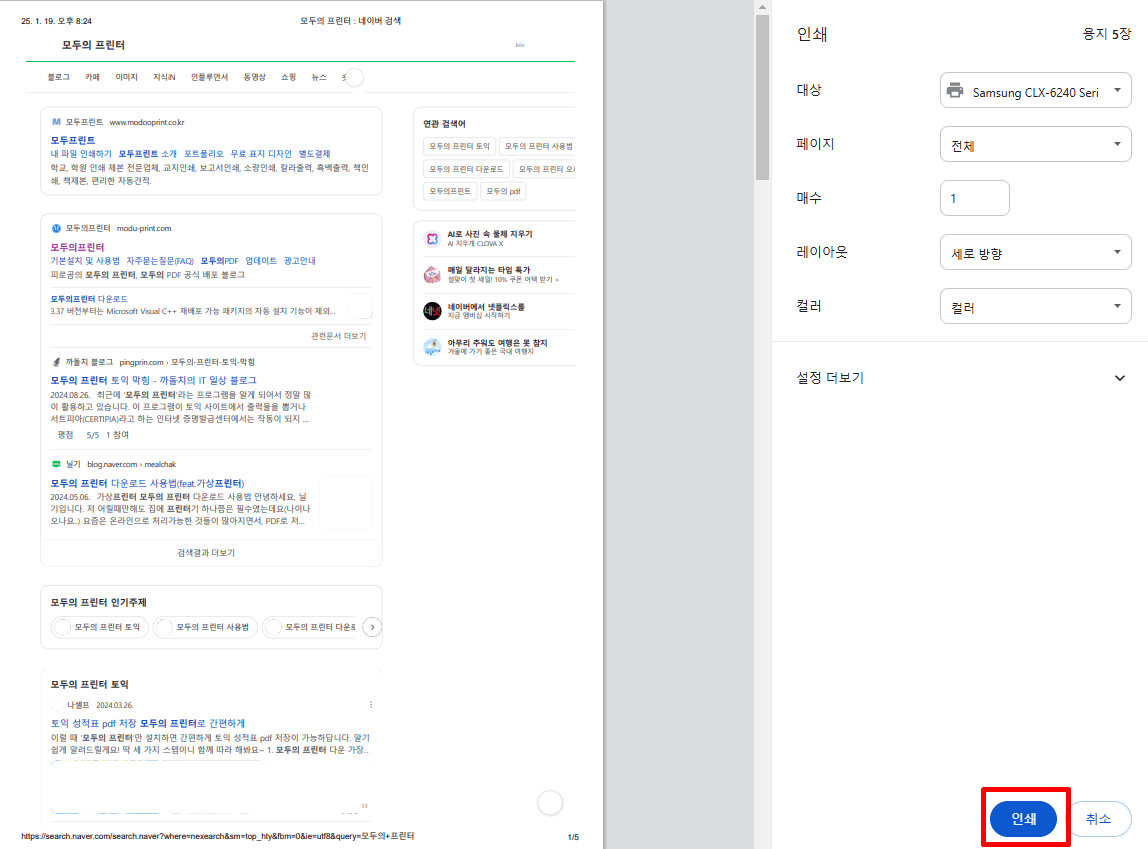Click the 업데이트 link
This screenshot has width=1148, height=849.
pyautogui.click(x=261, y=261)
